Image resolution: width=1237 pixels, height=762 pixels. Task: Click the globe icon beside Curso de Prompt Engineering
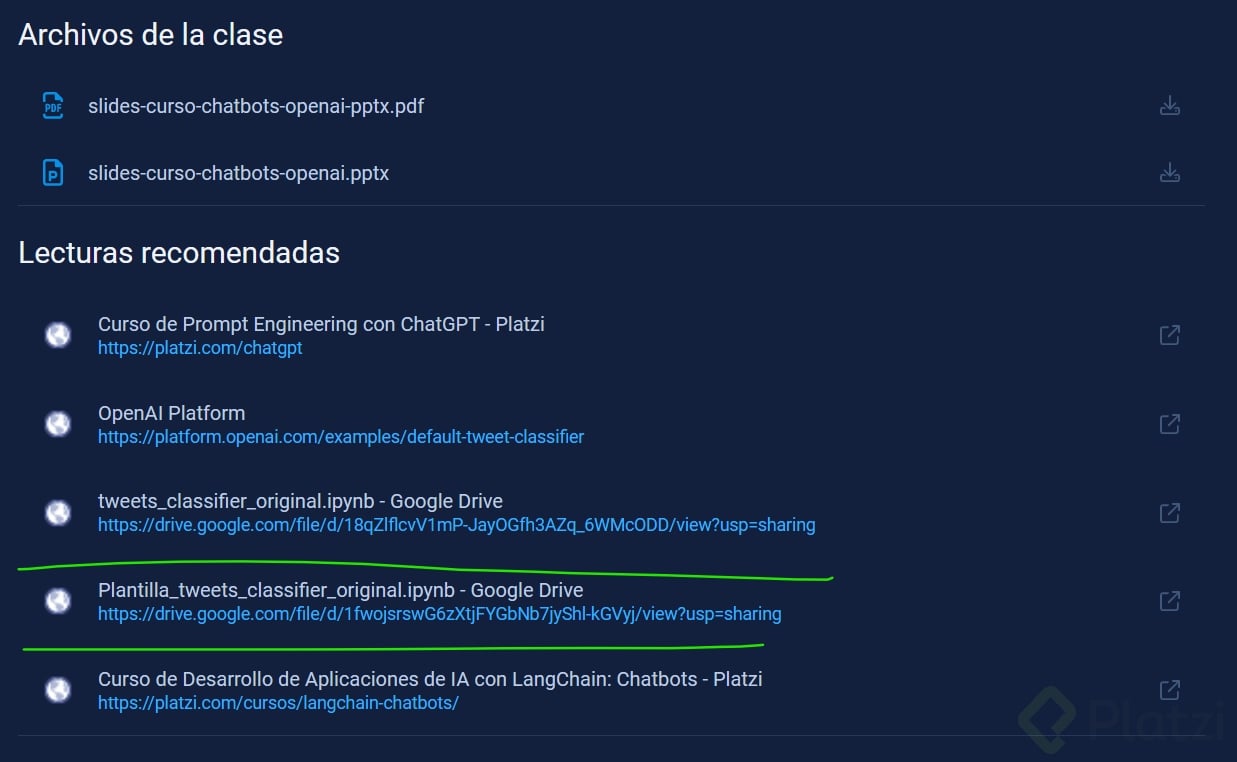click(x=57, y=334)
